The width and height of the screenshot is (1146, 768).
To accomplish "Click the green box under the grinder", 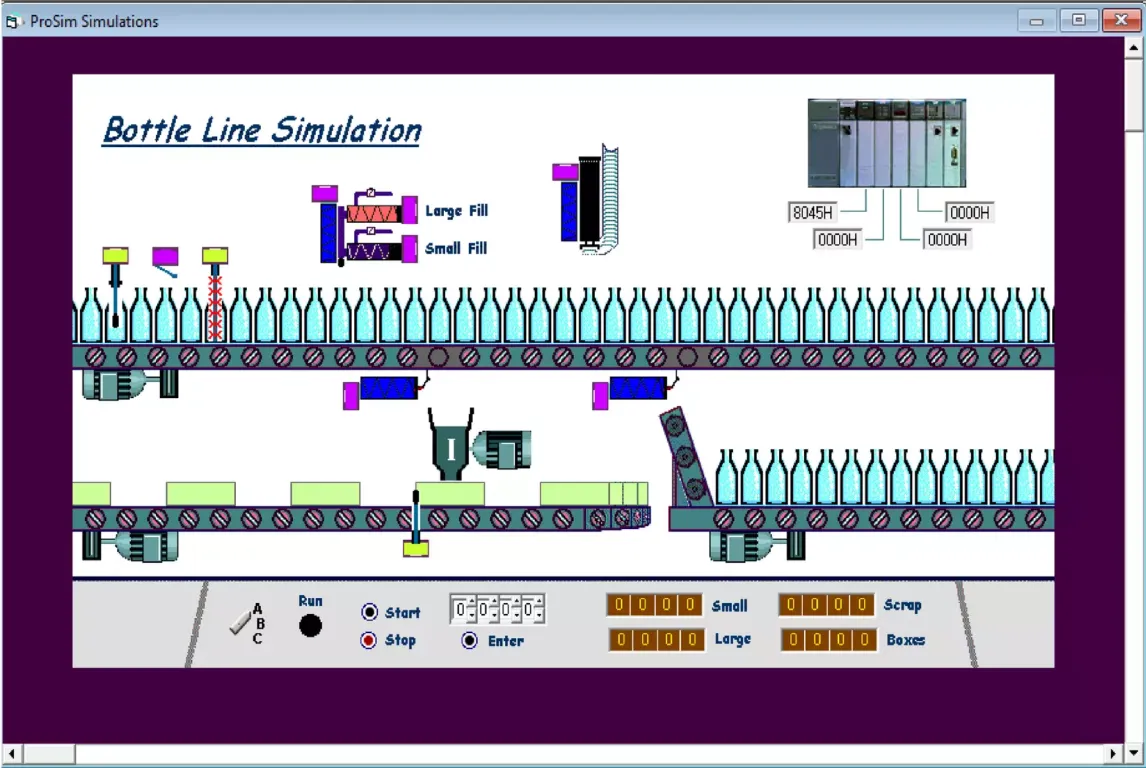I will tap(450, 493).
